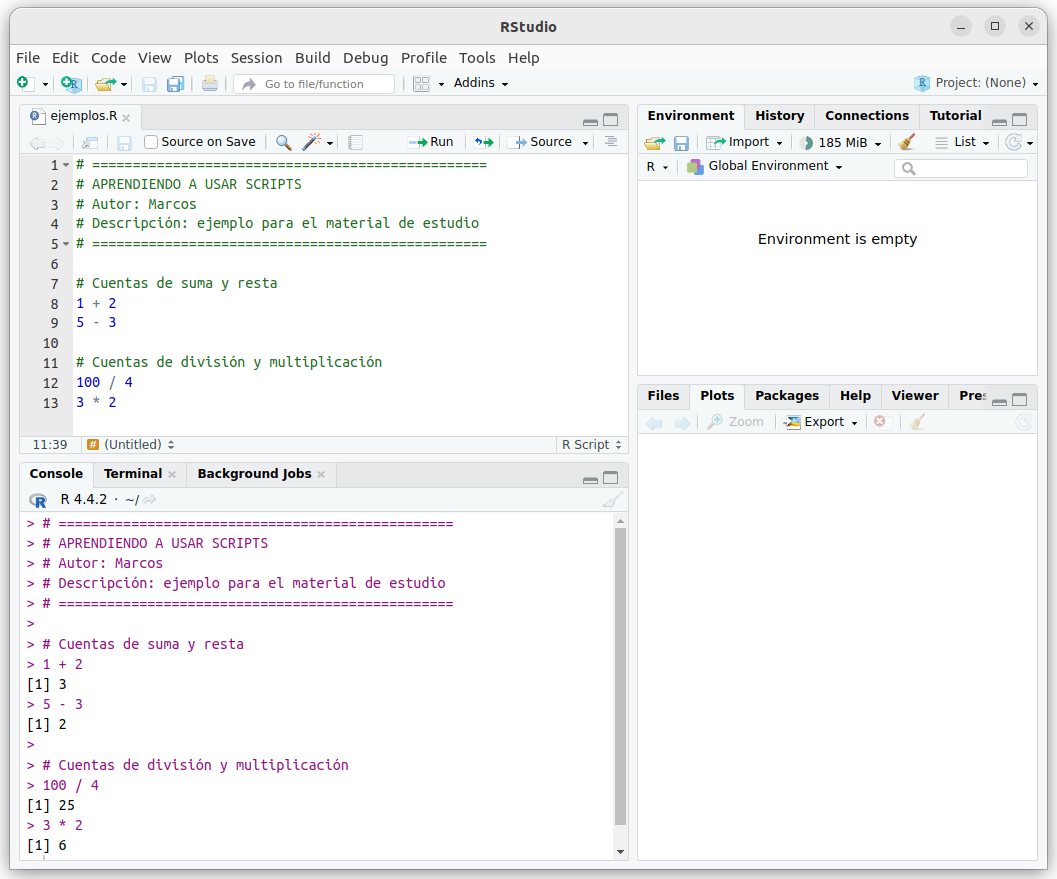
Task: Click the Environment search field
Action: [961, 169]
